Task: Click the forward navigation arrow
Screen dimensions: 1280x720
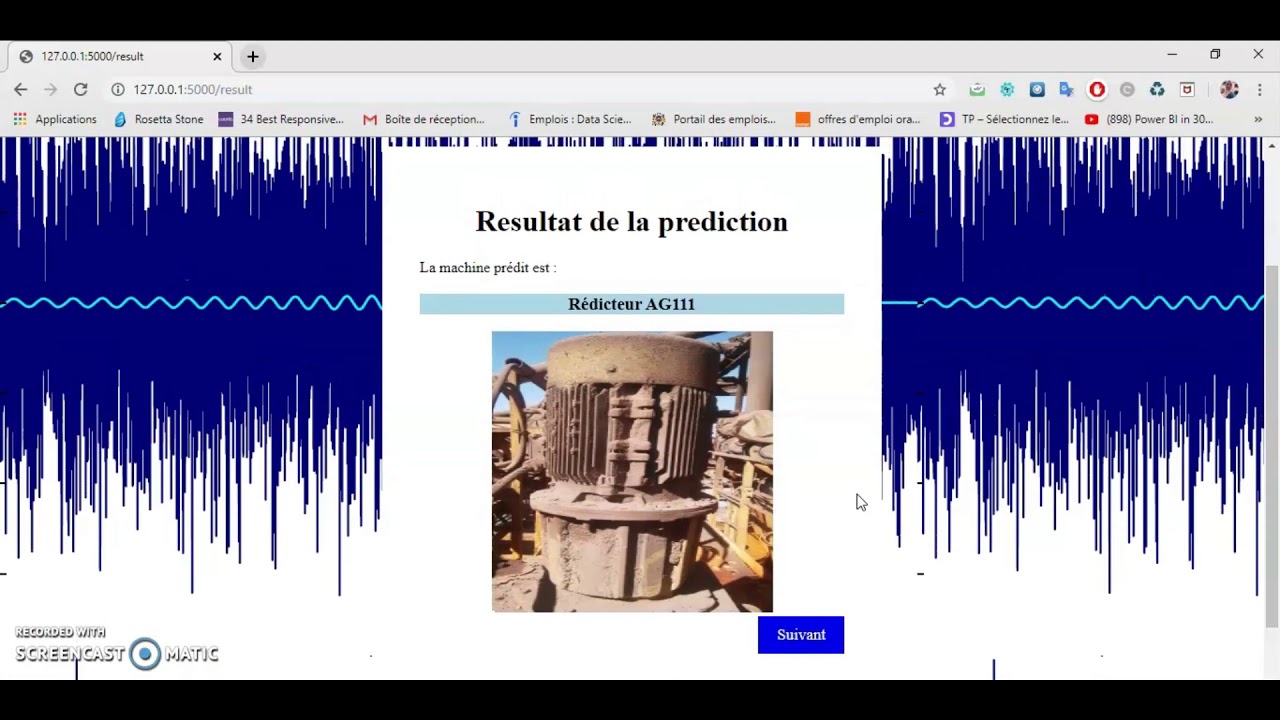Action: (50, 89)
